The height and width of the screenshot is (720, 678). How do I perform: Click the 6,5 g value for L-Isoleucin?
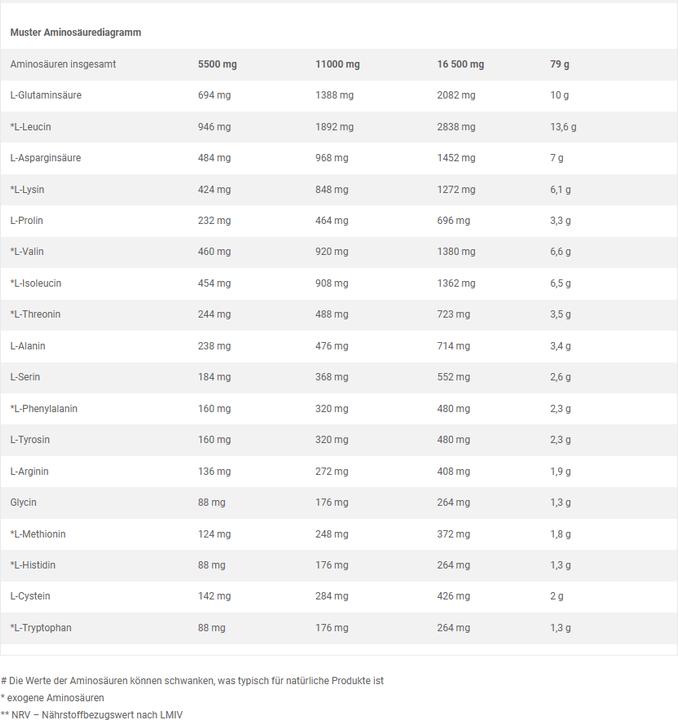[560, 283]
